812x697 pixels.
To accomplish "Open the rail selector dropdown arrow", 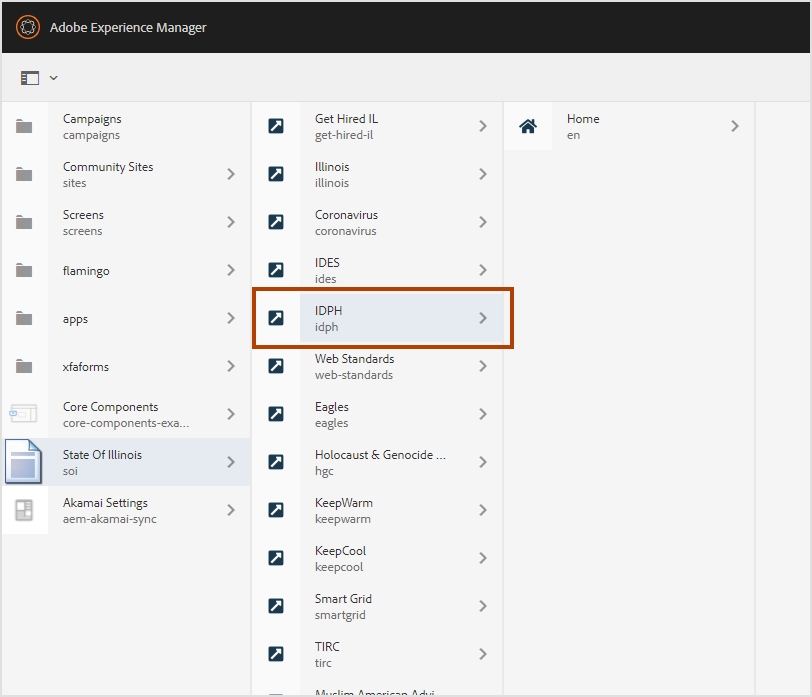I will (53, 78).
